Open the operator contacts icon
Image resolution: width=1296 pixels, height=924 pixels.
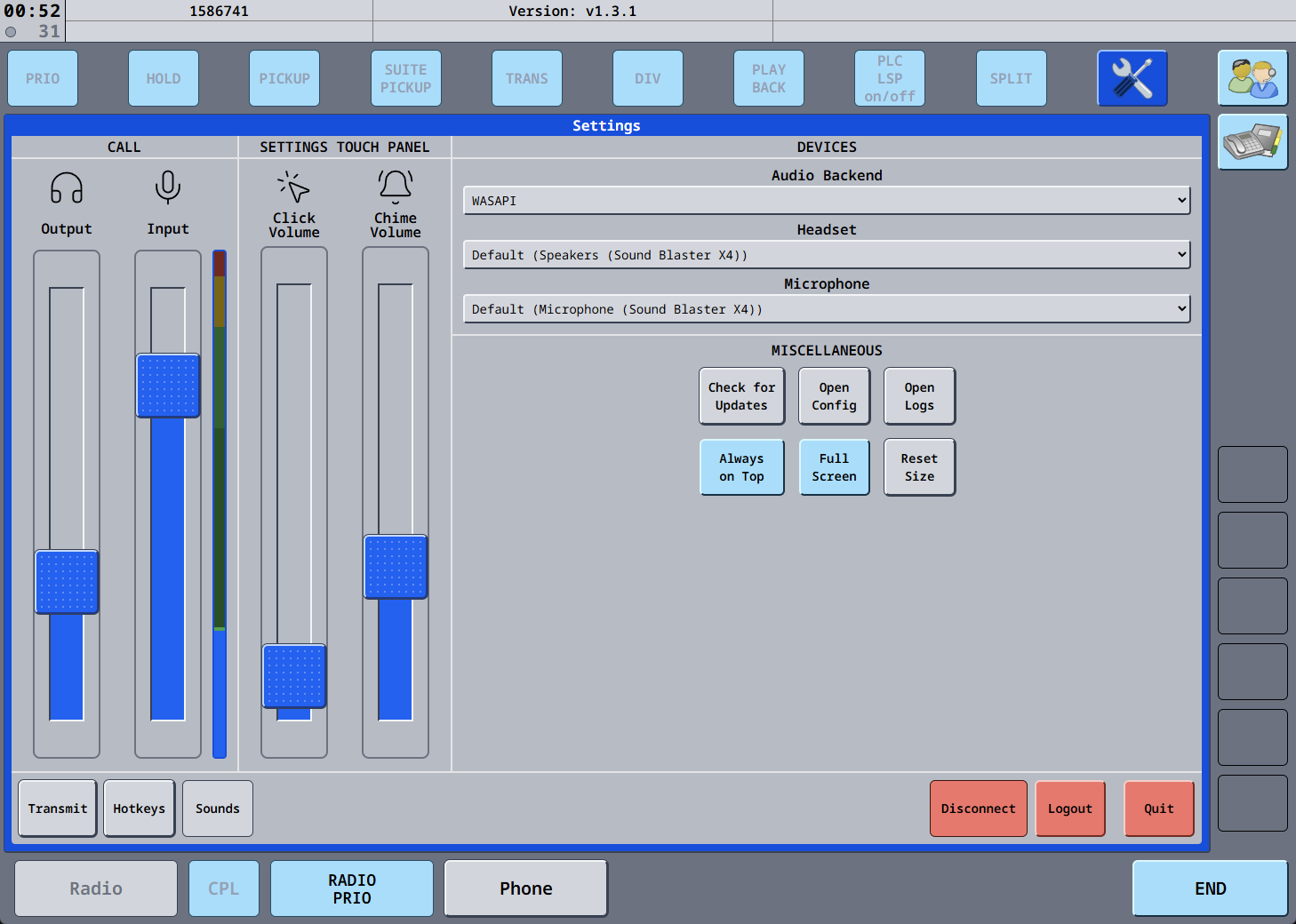(x=1252, y=78)
